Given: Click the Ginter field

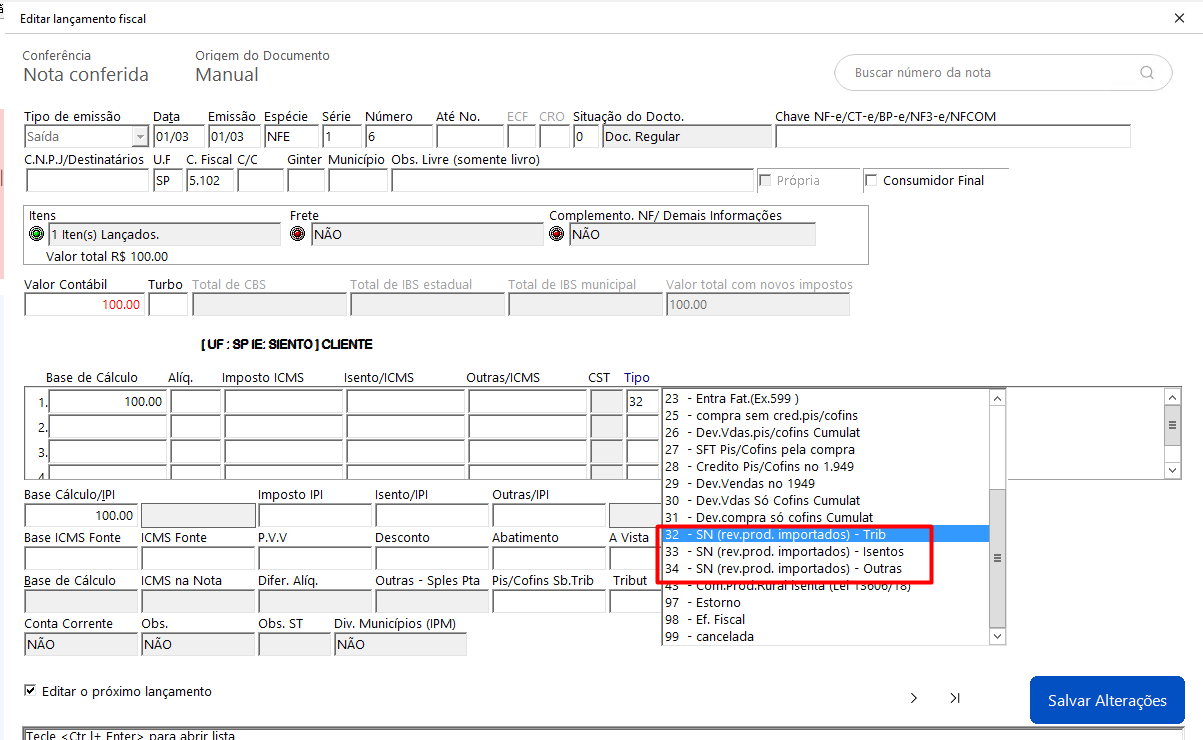Looking at the screenshot, I should tap(306, 180).
